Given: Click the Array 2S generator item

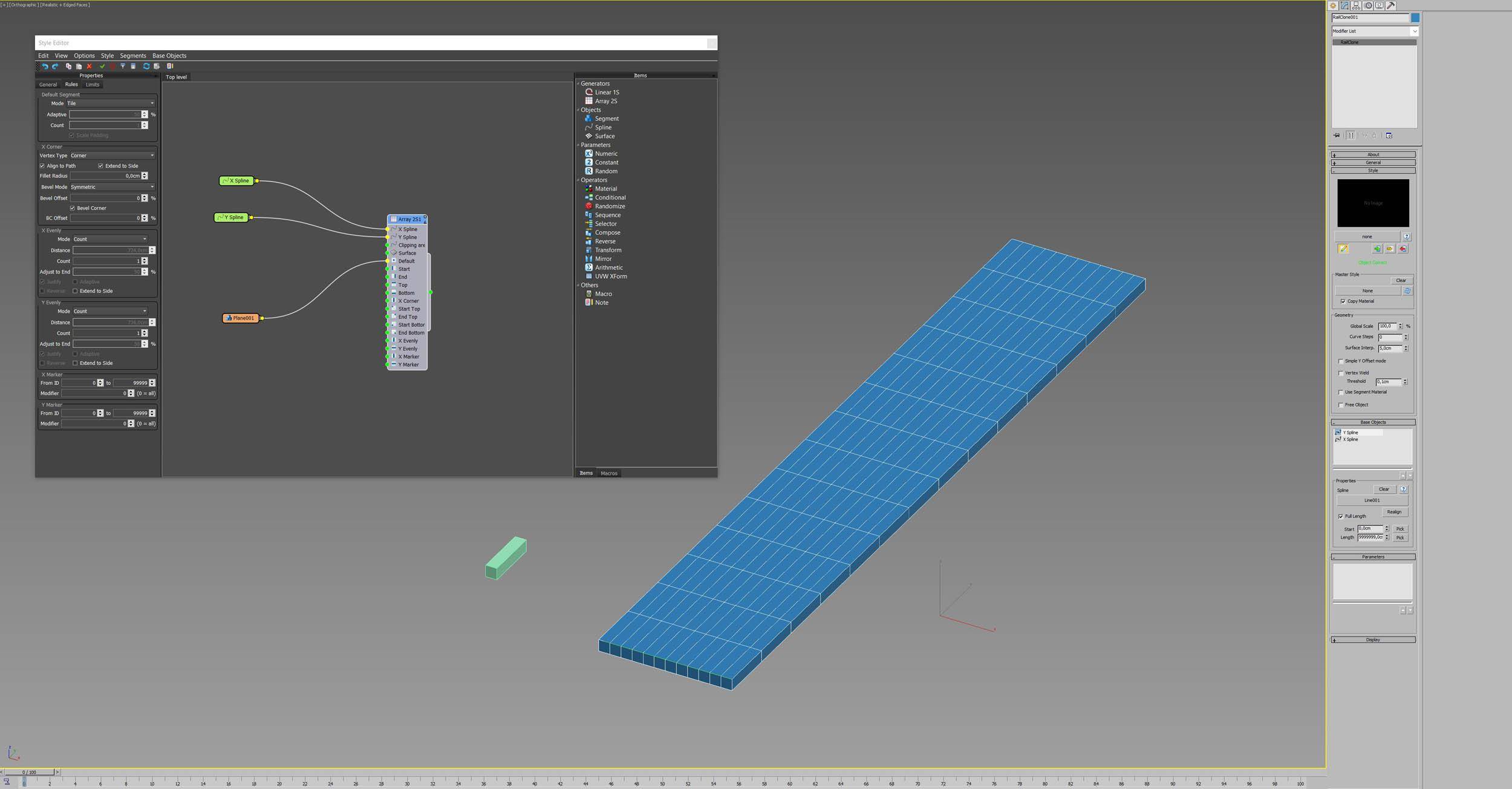Looking at the screenshot, I should tap(605, 101).
